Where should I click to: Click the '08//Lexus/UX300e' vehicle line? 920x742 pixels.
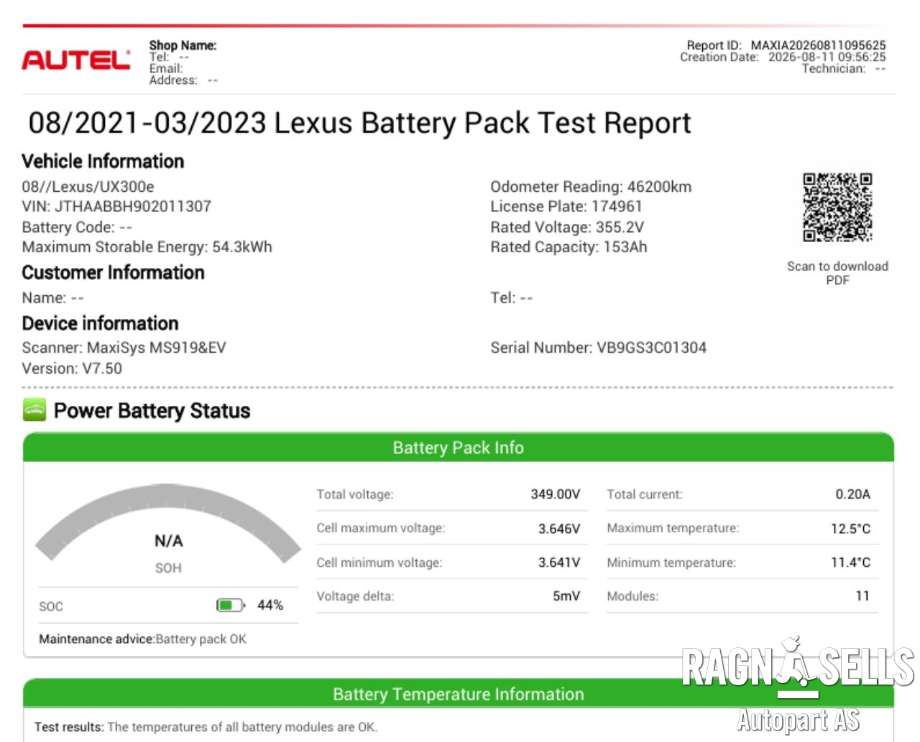click(88, 187)
